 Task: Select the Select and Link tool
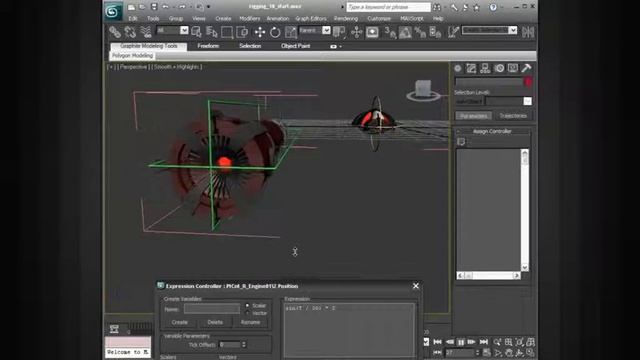(x=115, y=32)
